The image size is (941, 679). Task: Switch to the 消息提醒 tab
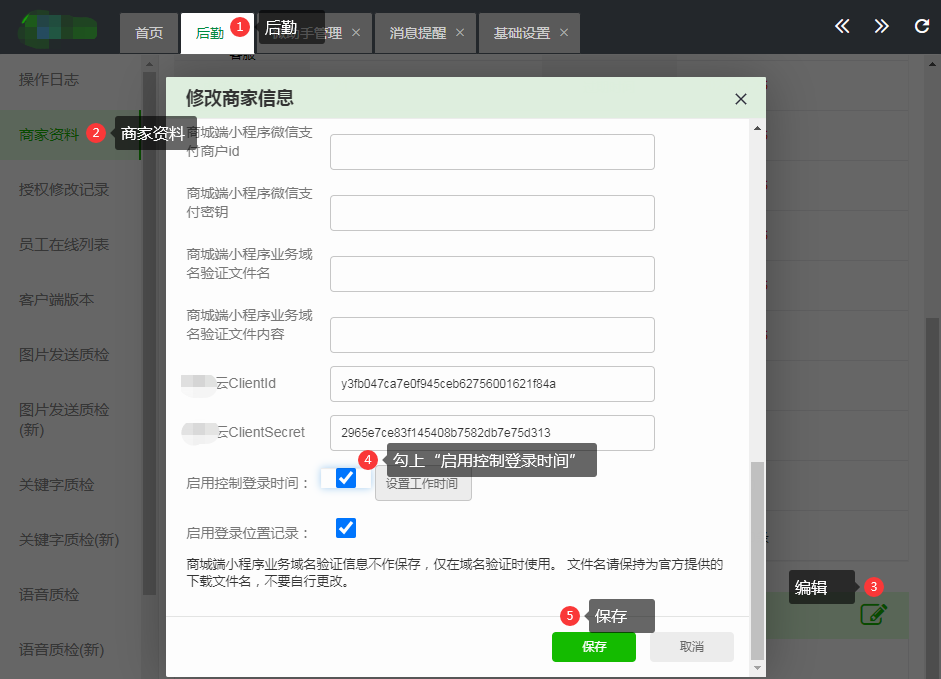(417, 33)
